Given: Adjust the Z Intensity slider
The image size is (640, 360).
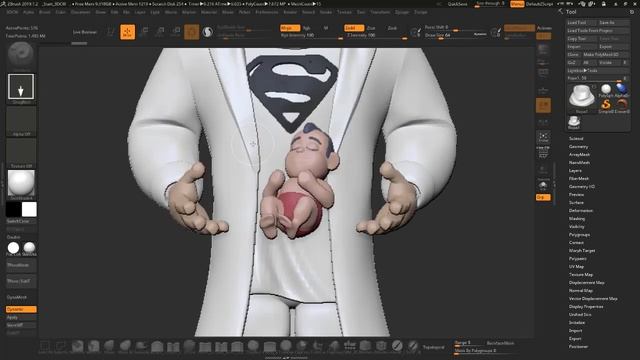Looking at the screenshot, I should [x=376, y=36].
